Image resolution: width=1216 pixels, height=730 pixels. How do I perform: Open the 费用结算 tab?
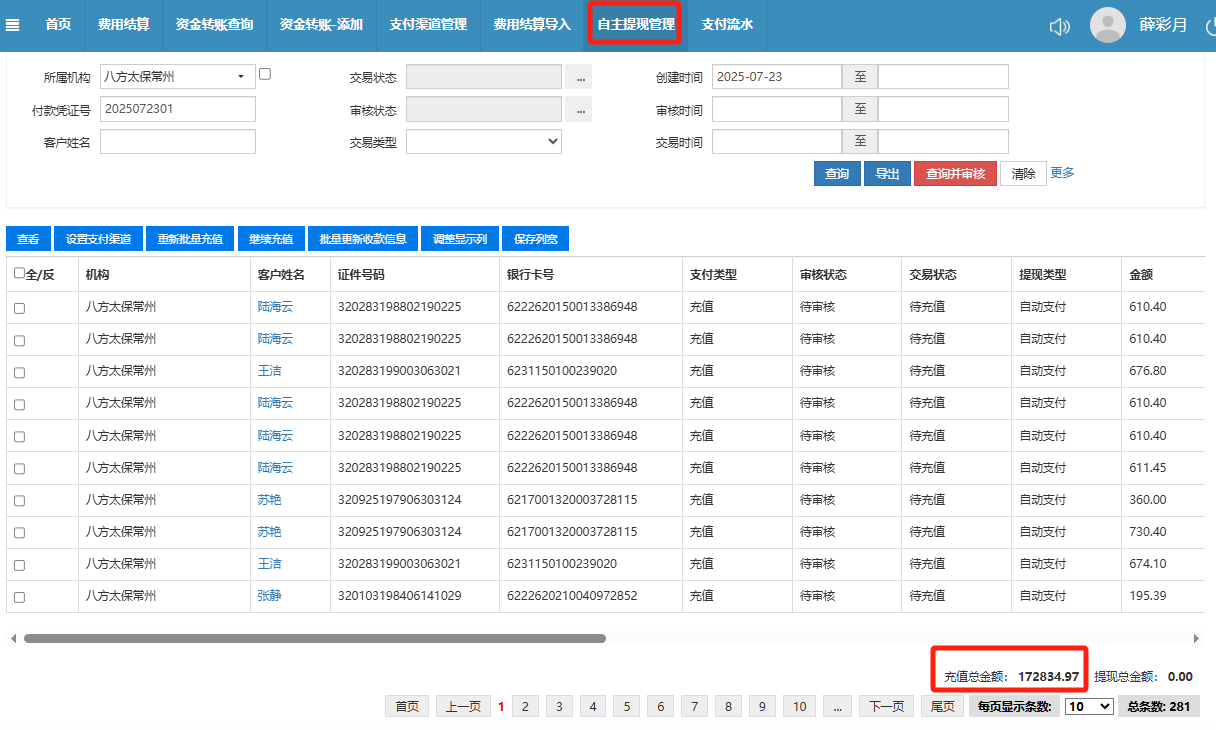124,25
